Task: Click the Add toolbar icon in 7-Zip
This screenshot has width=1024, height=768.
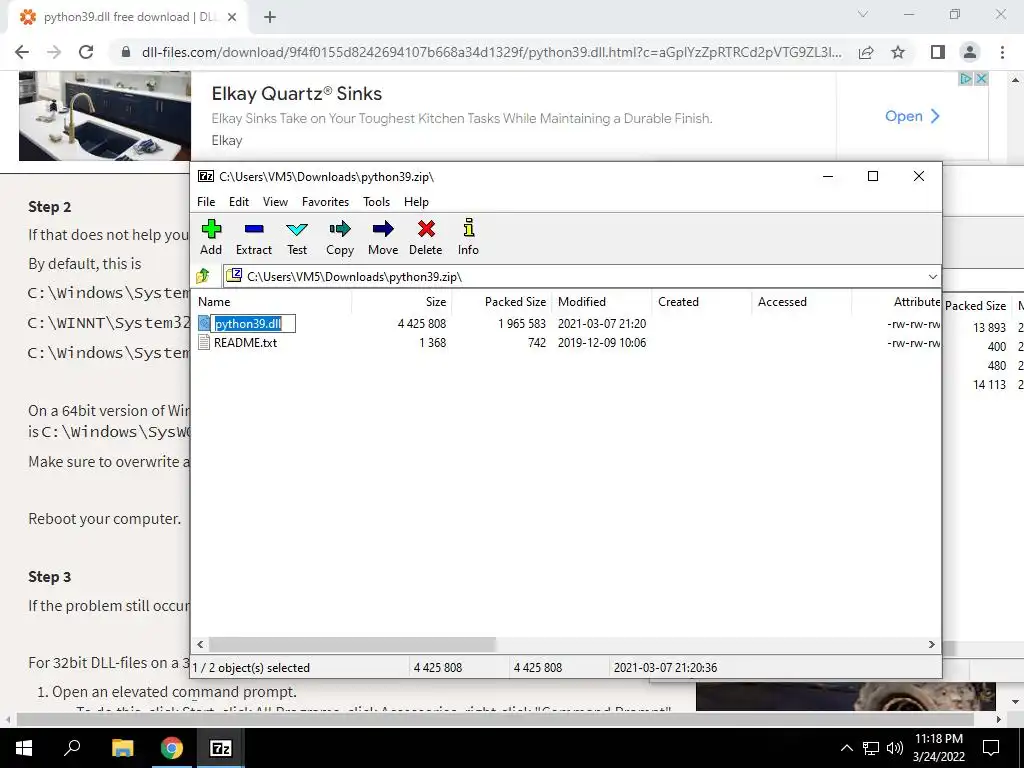Action: pos(211,229)
